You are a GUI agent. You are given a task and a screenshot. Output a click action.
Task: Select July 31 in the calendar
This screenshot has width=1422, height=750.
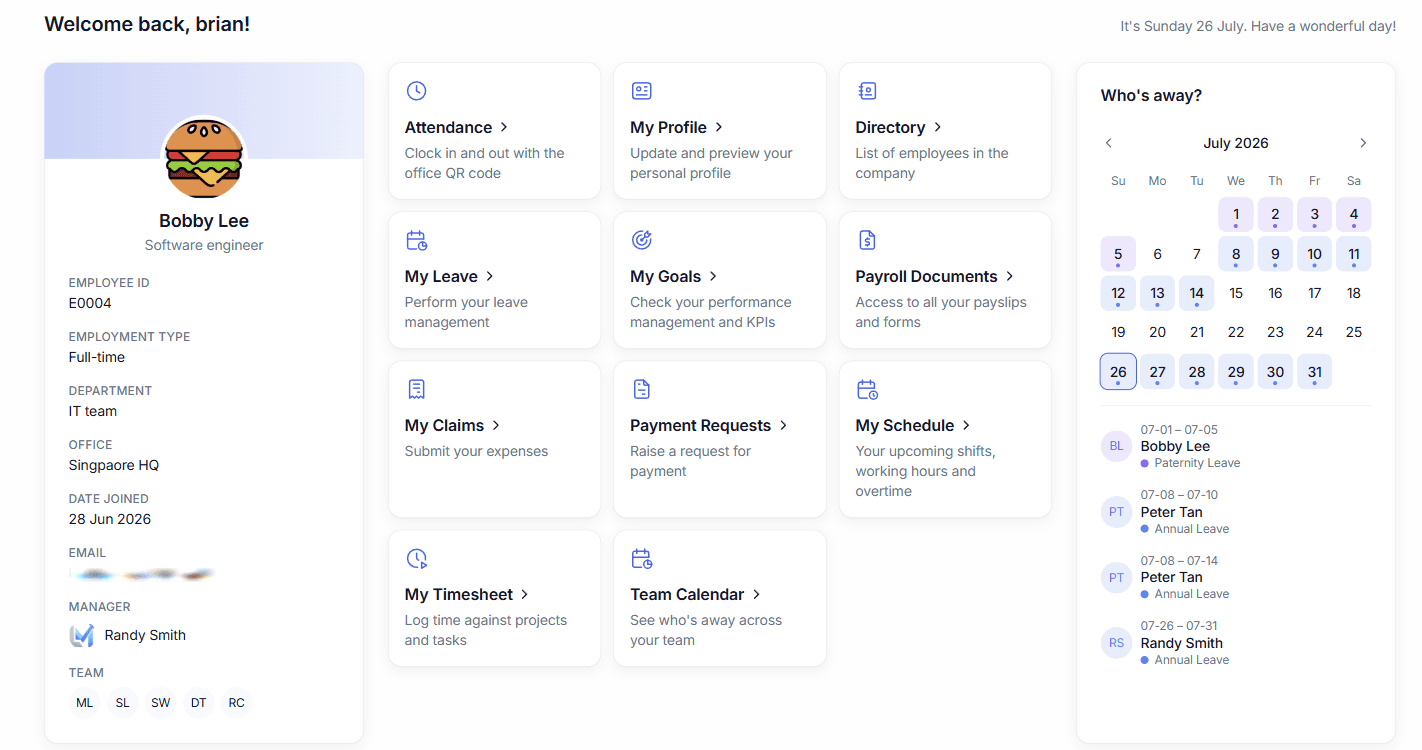click(x=1314, y=371)
